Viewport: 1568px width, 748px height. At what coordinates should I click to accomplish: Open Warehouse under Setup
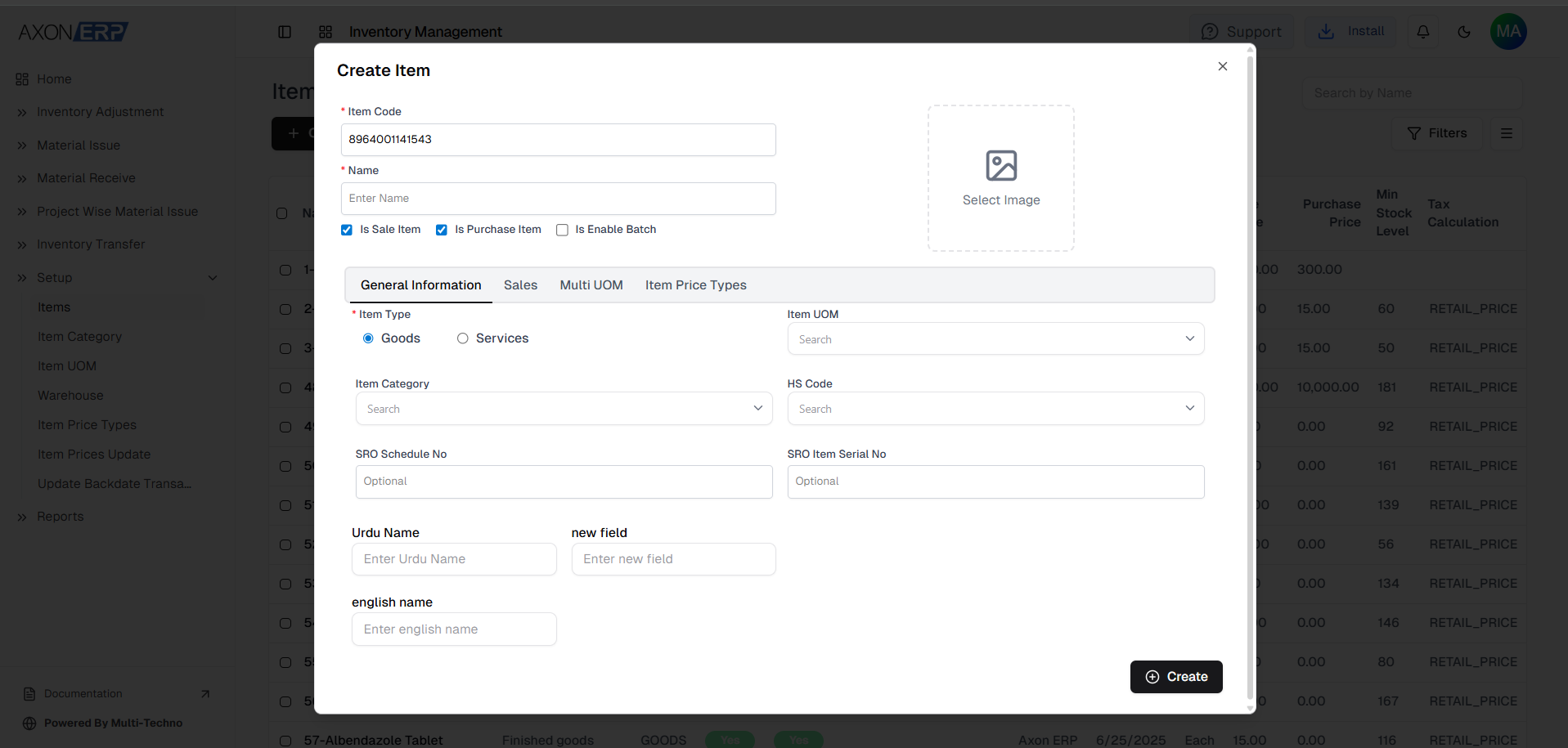coord(70,396)
